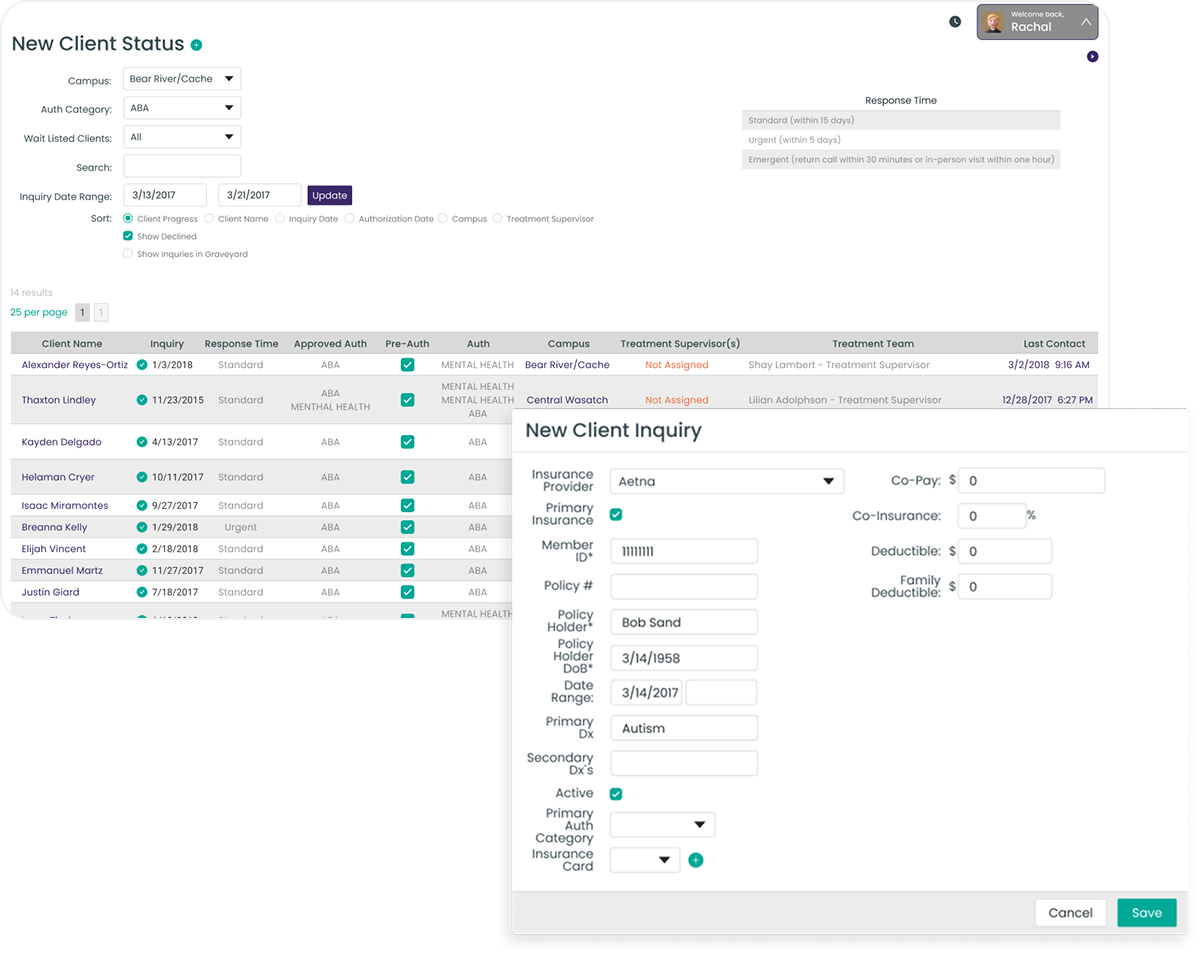Expand the Insurance Provider dropdown
Screen dimensions: 1200x956
click(726, 481)
